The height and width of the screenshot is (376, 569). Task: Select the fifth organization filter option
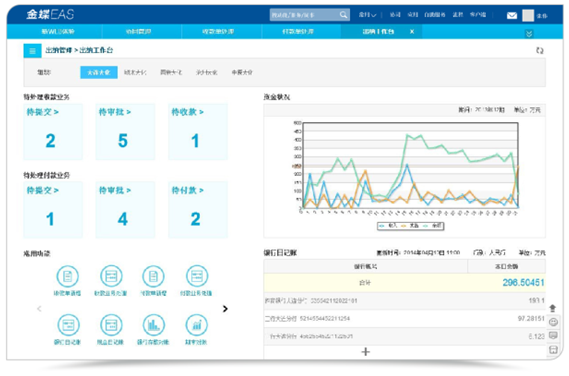coord(242,73)
